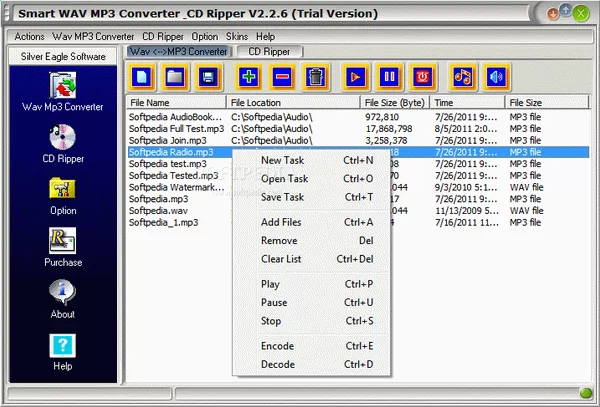The height and width of the screenshot is (407, 600).
Task: Click the speaker Decode icon
Action: [495, 76]
